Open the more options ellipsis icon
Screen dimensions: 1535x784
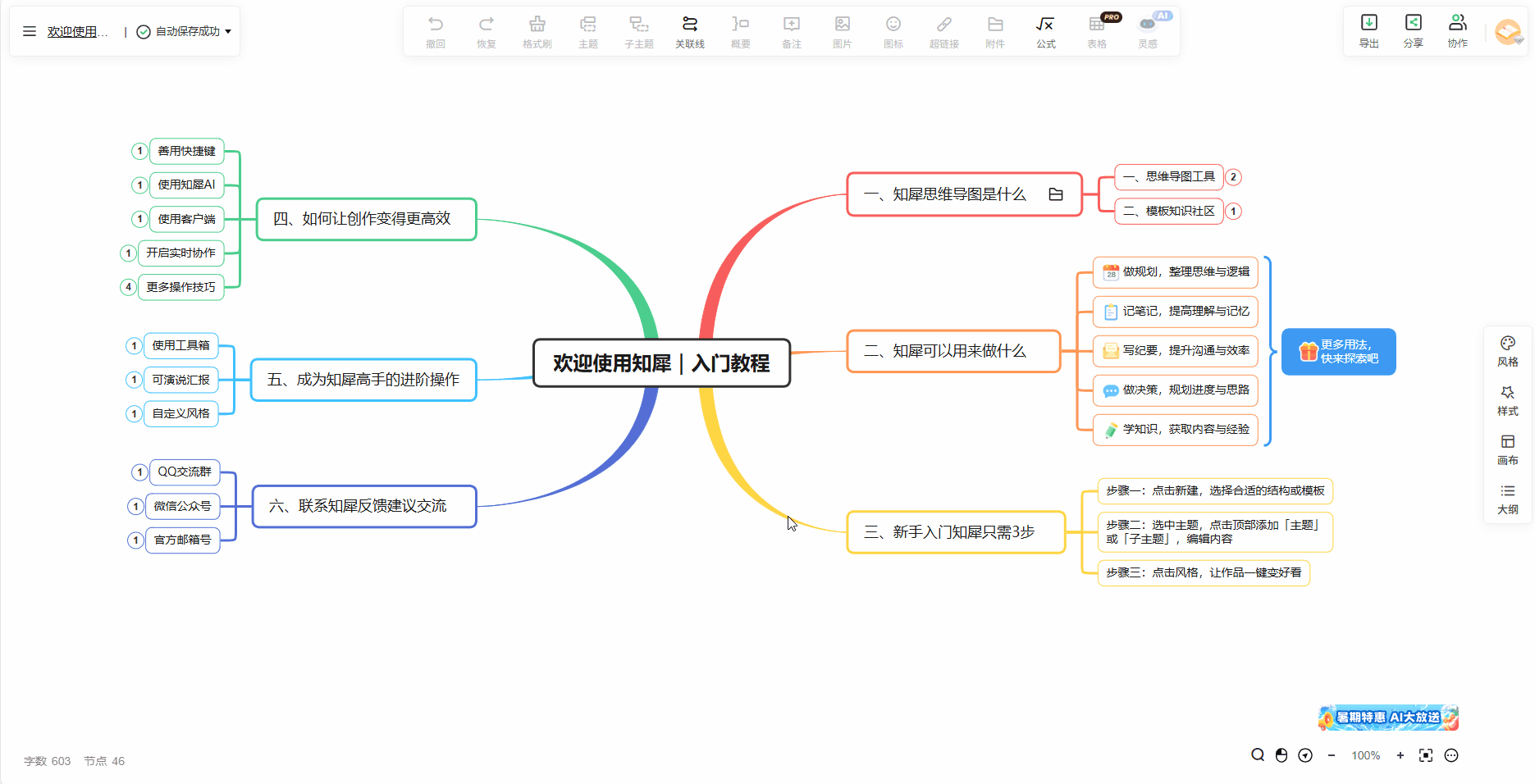click(x=1451, y=755)
